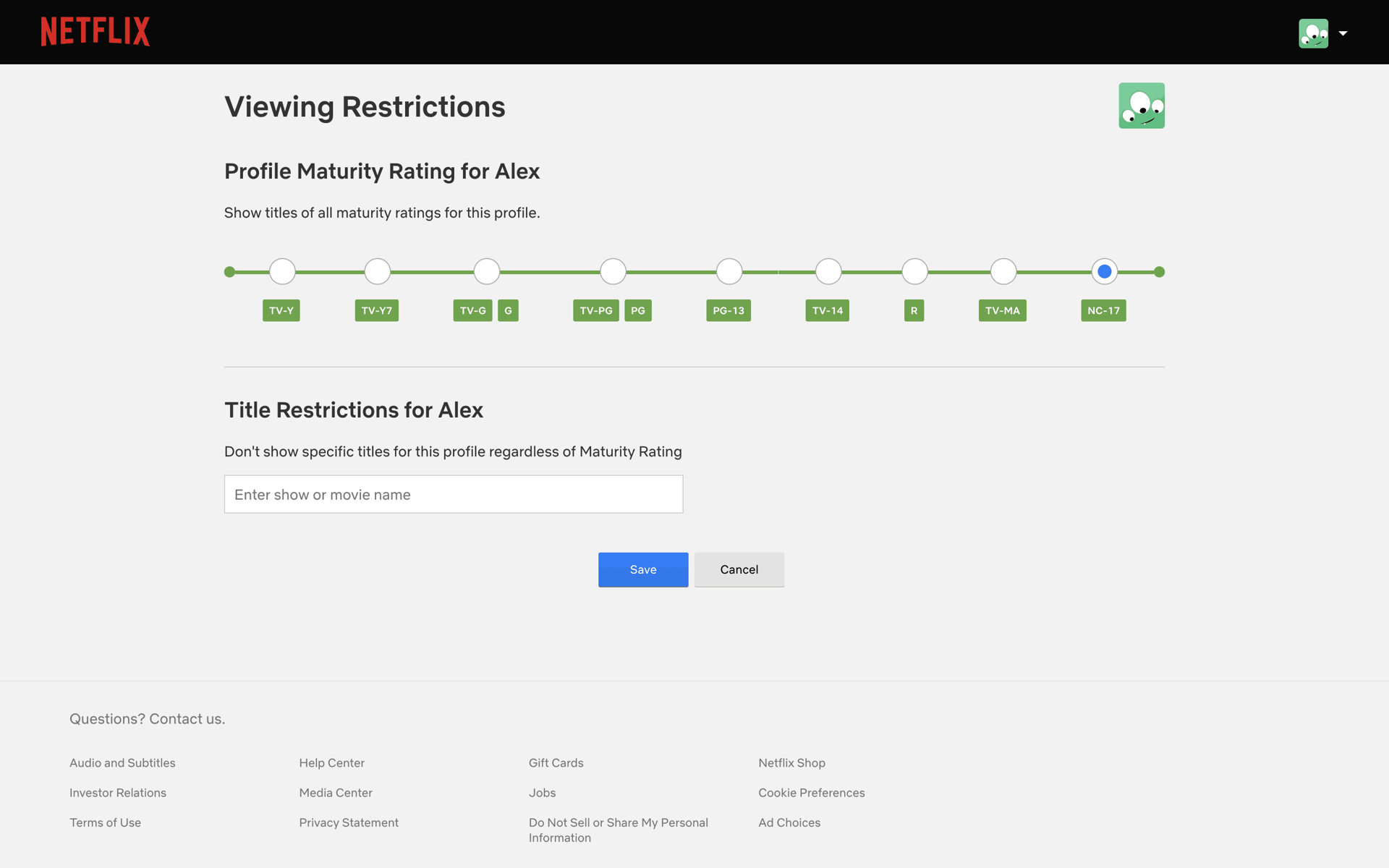Click the TV-14 rating label
This screenshot has width=1389, height=868.
828,310
